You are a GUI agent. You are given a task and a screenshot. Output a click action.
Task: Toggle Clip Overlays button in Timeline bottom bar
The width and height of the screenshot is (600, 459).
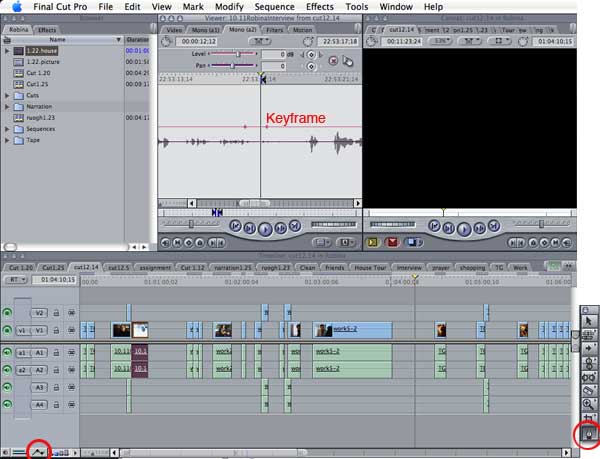38,452
